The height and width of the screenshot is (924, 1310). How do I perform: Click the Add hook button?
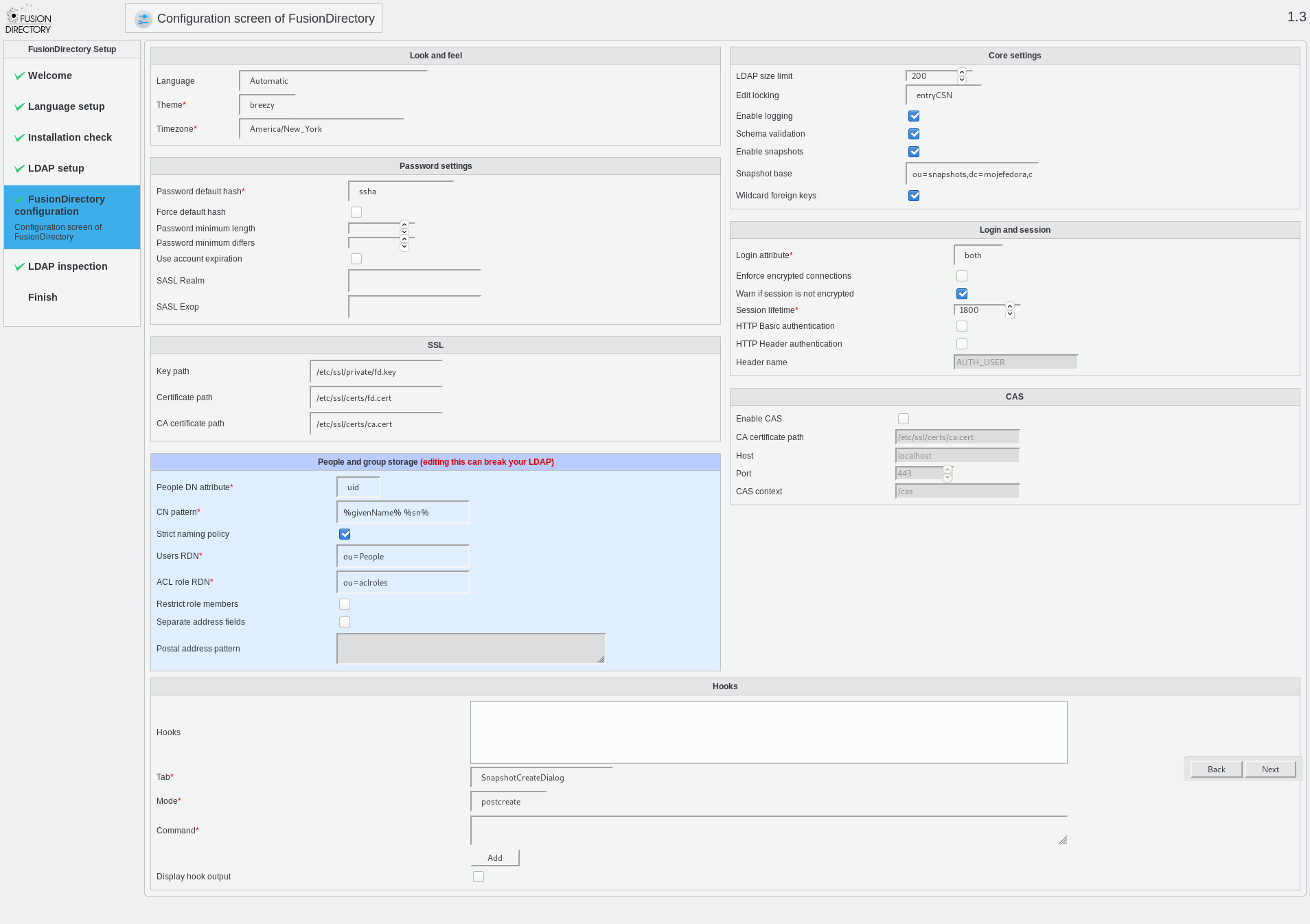[x=495, y=858]
